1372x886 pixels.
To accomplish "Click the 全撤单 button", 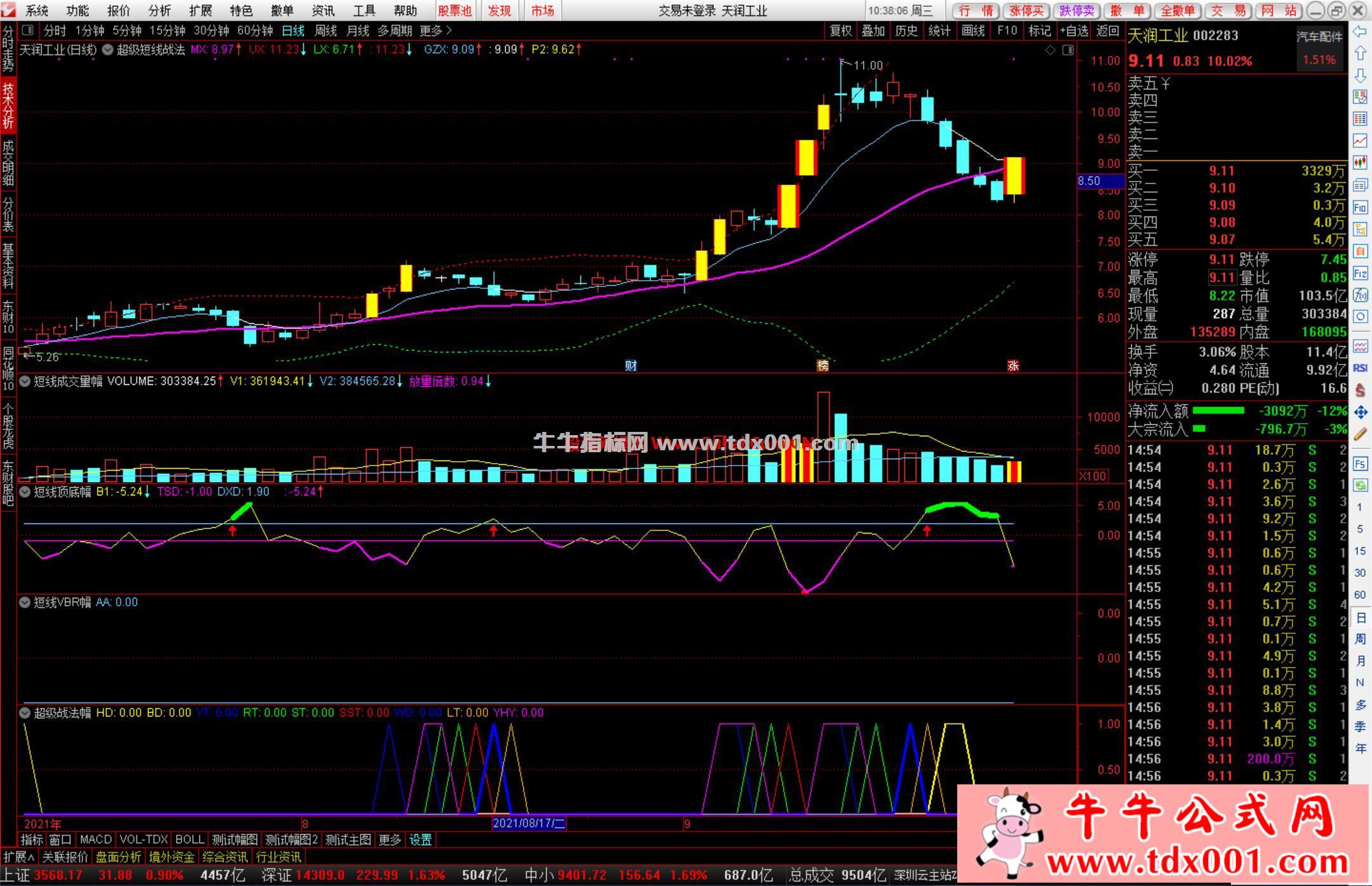I will (x=1178, y=11).
